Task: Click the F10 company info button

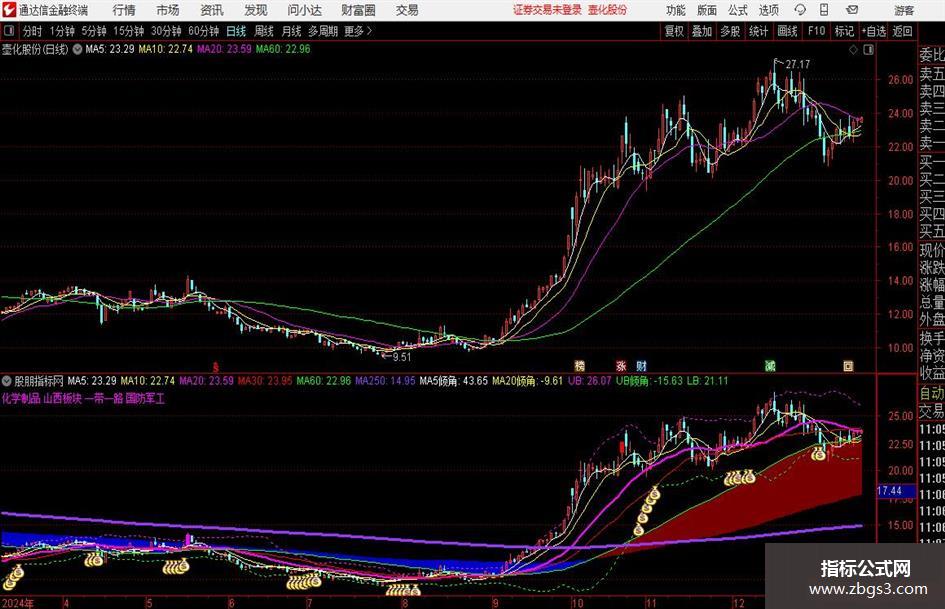Action: tap(816, 31)
